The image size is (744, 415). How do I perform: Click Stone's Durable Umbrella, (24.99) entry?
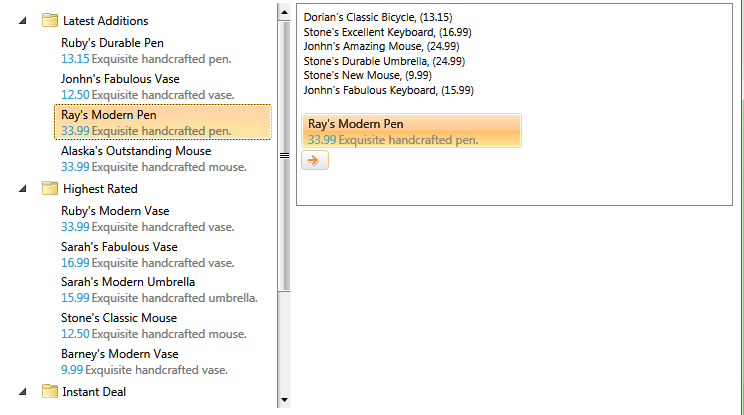point(384,61)
